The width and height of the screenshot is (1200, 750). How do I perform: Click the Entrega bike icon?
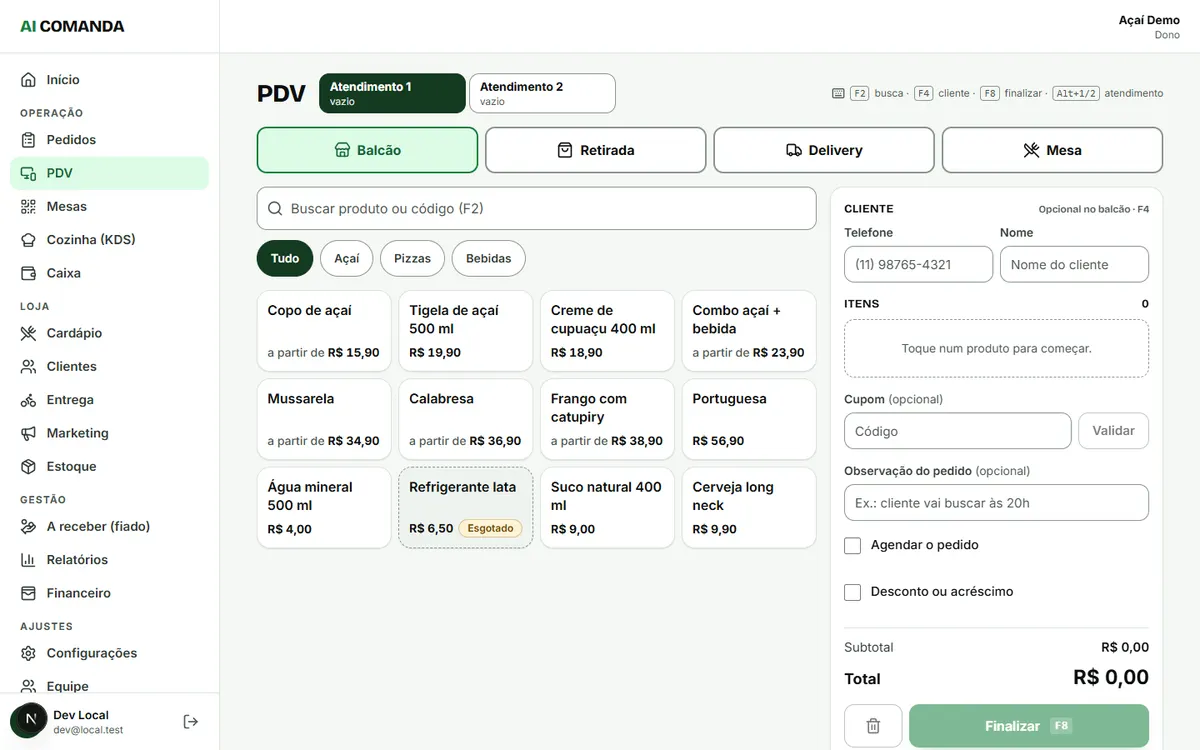28,400
